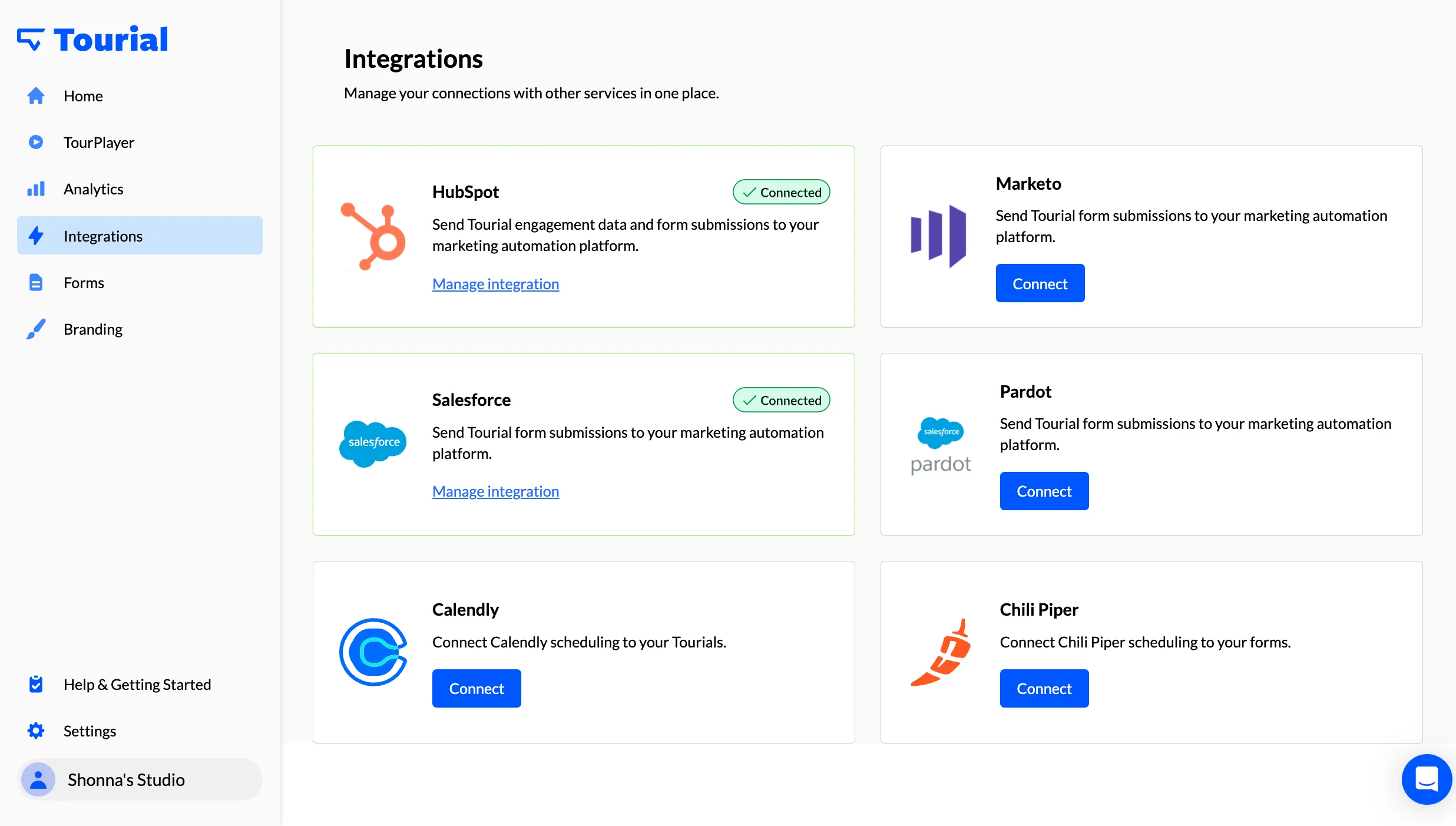Screen dimensions: 1456x826
Task: Click HubSpot Connected status badge
Action: [x=781, y=192]
